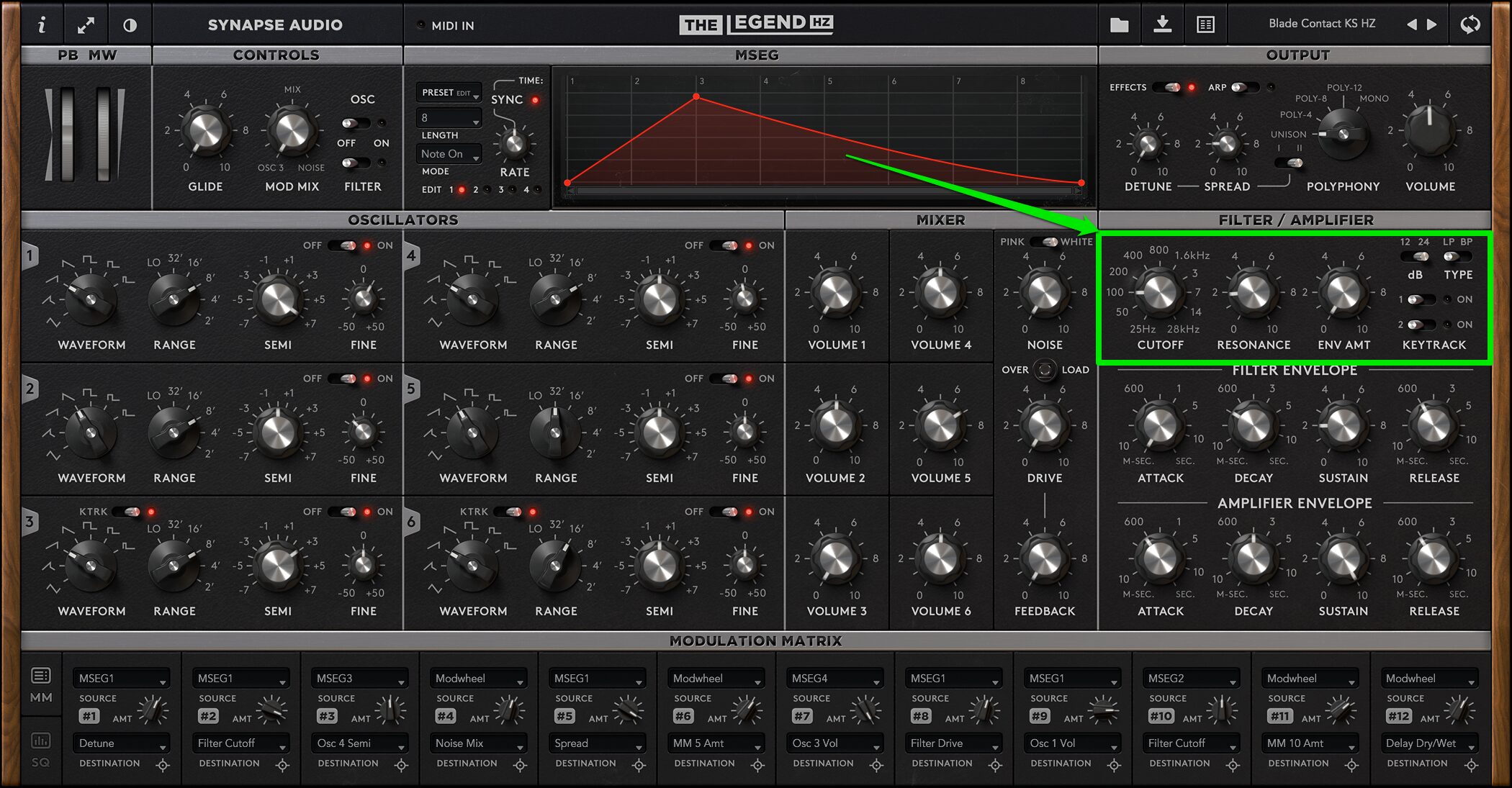Click the preset name Blade Contact KS HZ
The image size is (1512, 788).
1322,24
